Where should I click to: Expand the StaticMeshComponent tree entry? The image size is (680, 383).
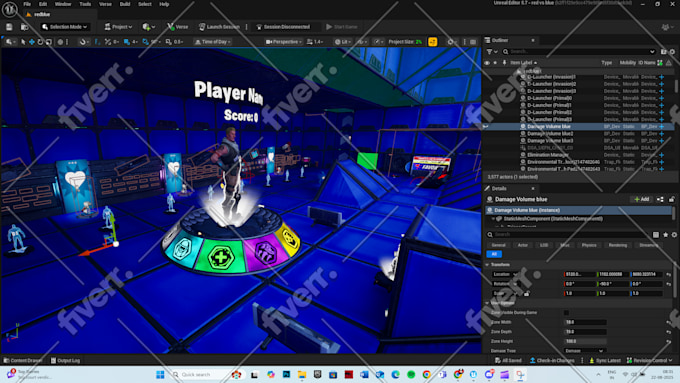click(x=493, y=219)
